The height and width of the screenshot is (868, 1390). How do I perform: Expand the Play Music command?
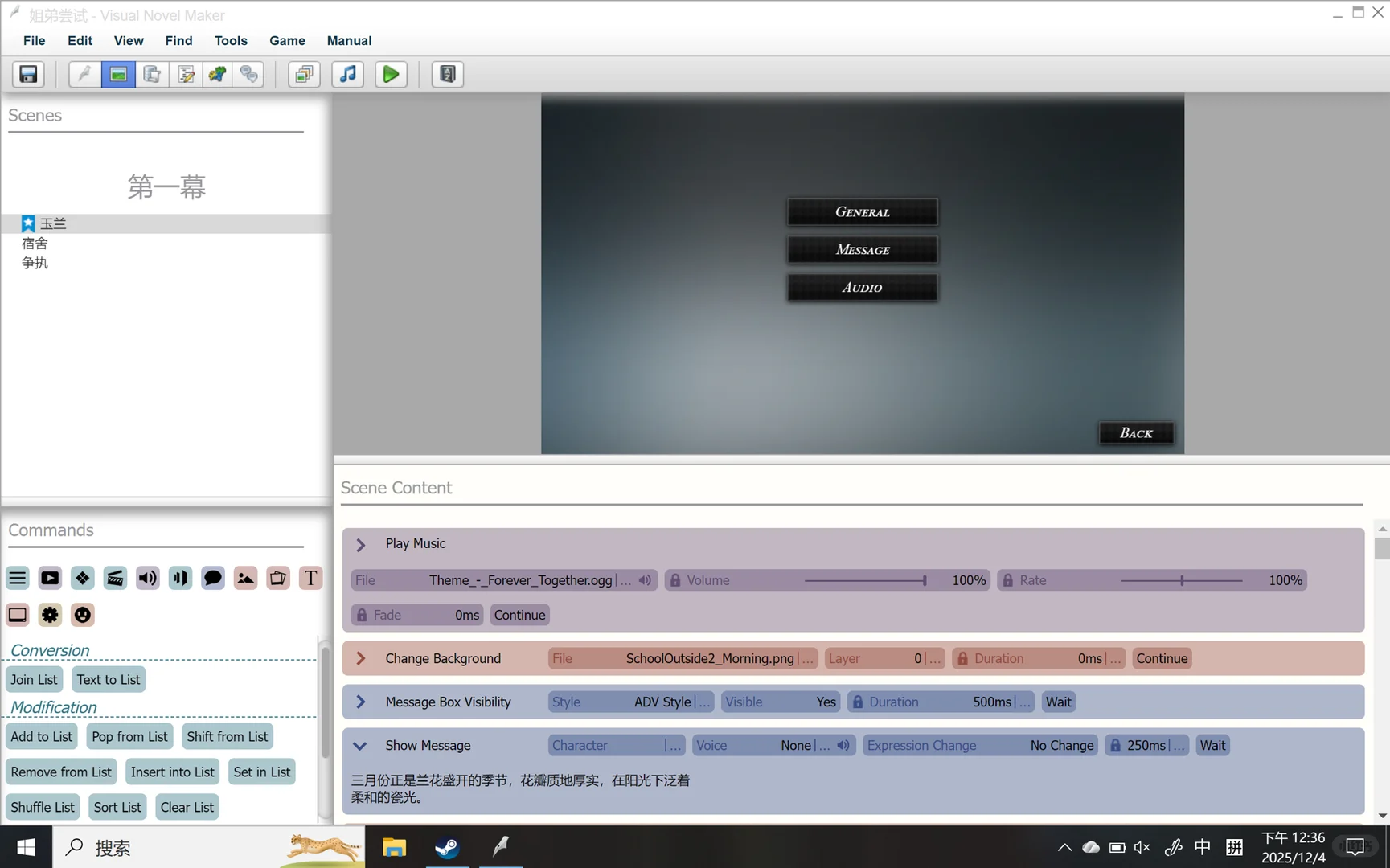point(361,545)
